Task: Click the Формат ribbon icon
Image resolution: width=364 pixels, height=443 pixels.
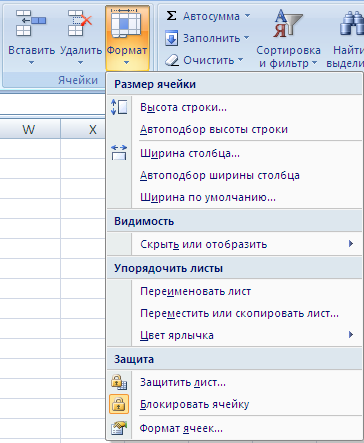Action: pyautogui.click(x=126, y=23)
